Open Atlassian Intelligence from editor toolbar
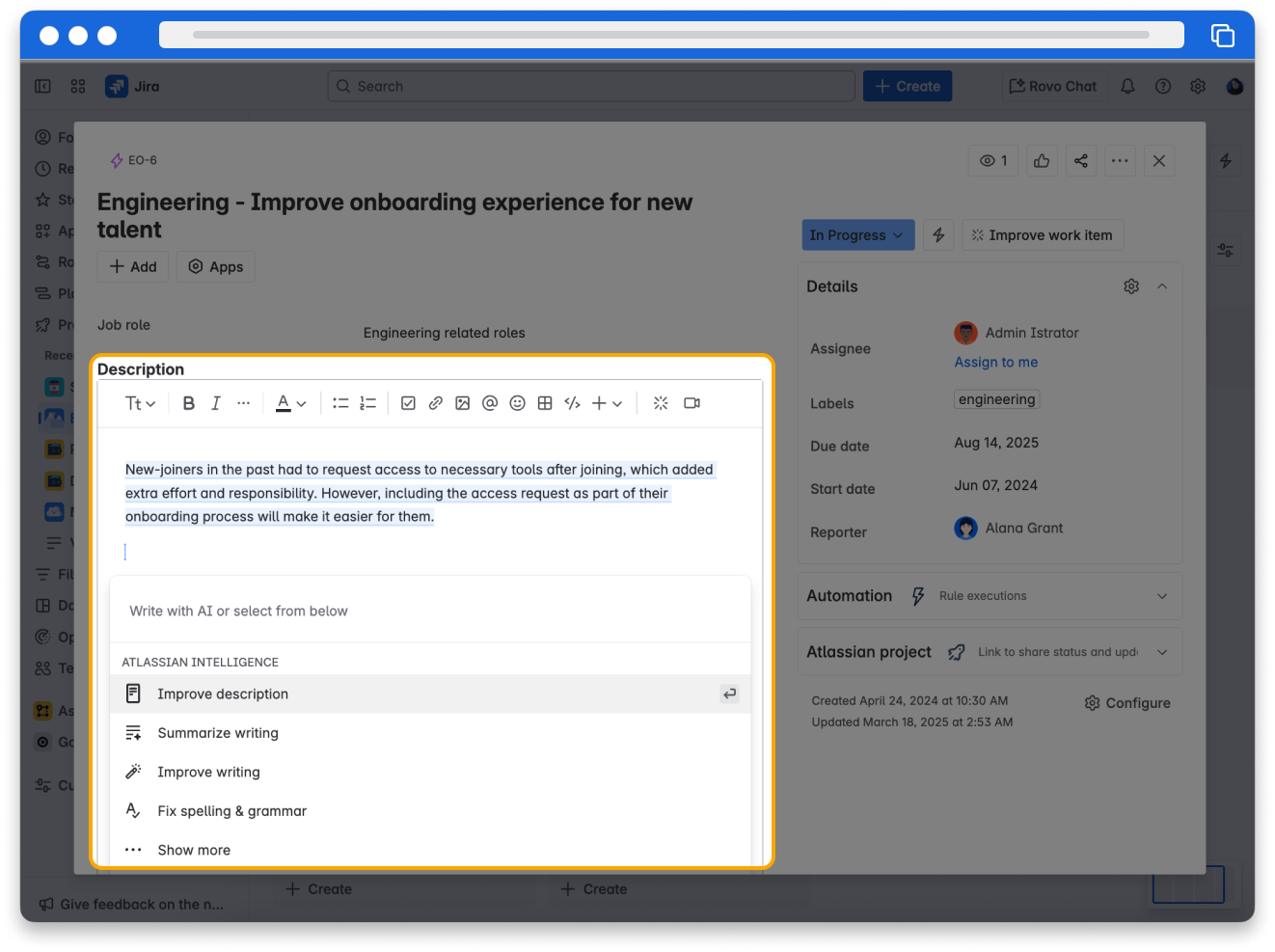This screenshot has height=952, width=1275. pyautogui.click(x=661, y=403)
